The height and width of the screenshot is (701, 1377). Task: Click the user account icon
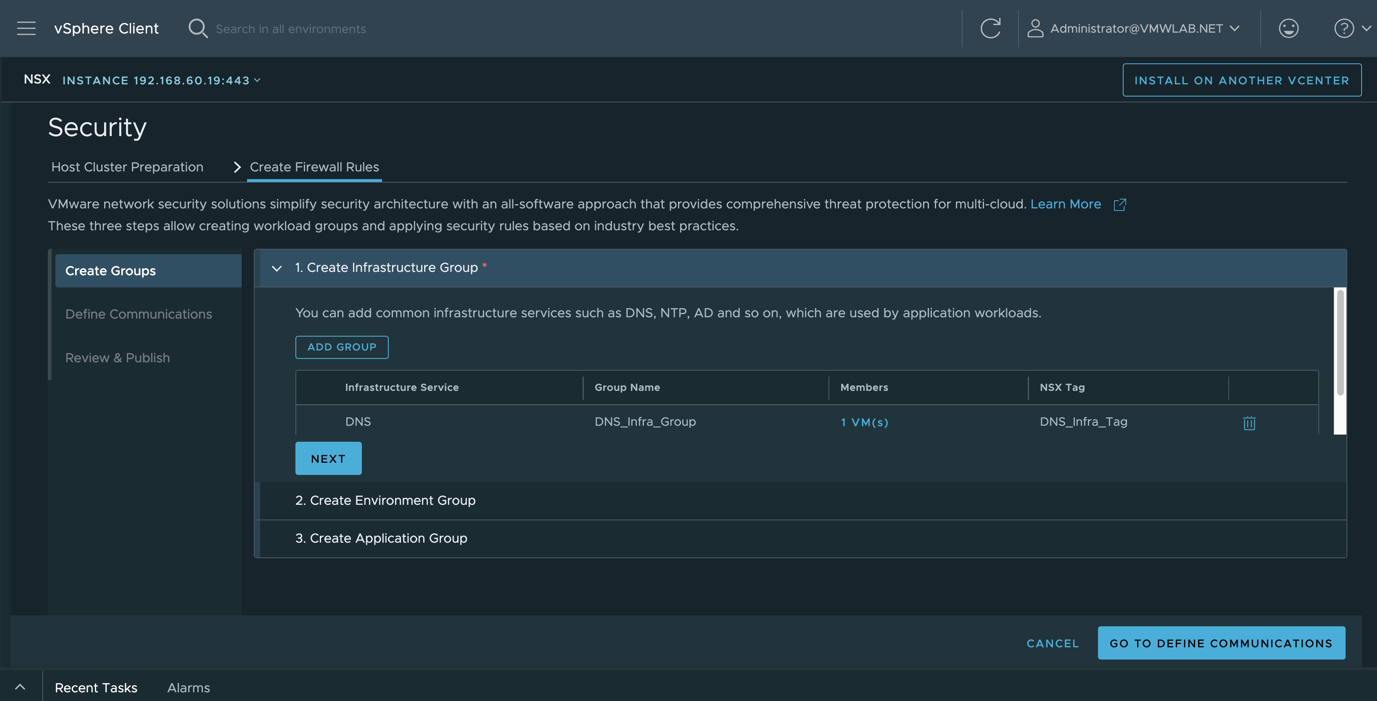[1035, 28]
